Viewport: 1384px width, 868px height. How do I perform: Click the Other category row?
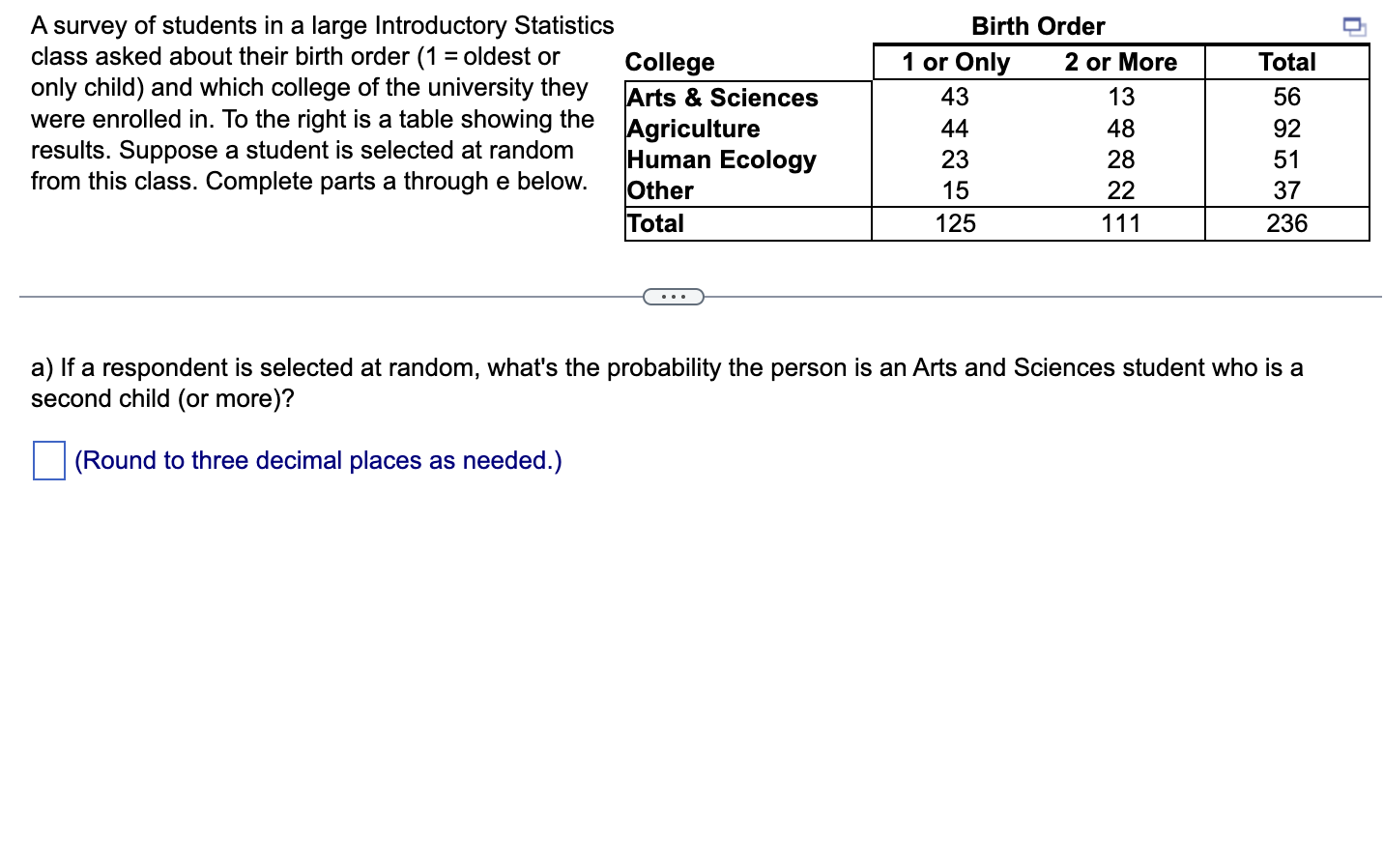659,190
